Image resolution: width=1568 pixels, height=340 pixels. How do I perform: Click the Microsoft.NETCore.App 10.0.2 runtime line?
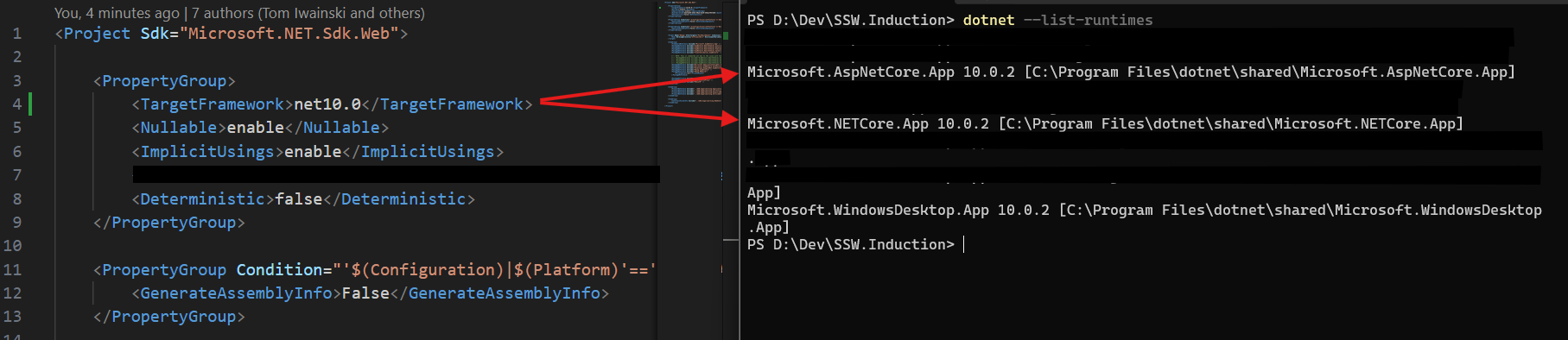click(x=1105, y=124)
